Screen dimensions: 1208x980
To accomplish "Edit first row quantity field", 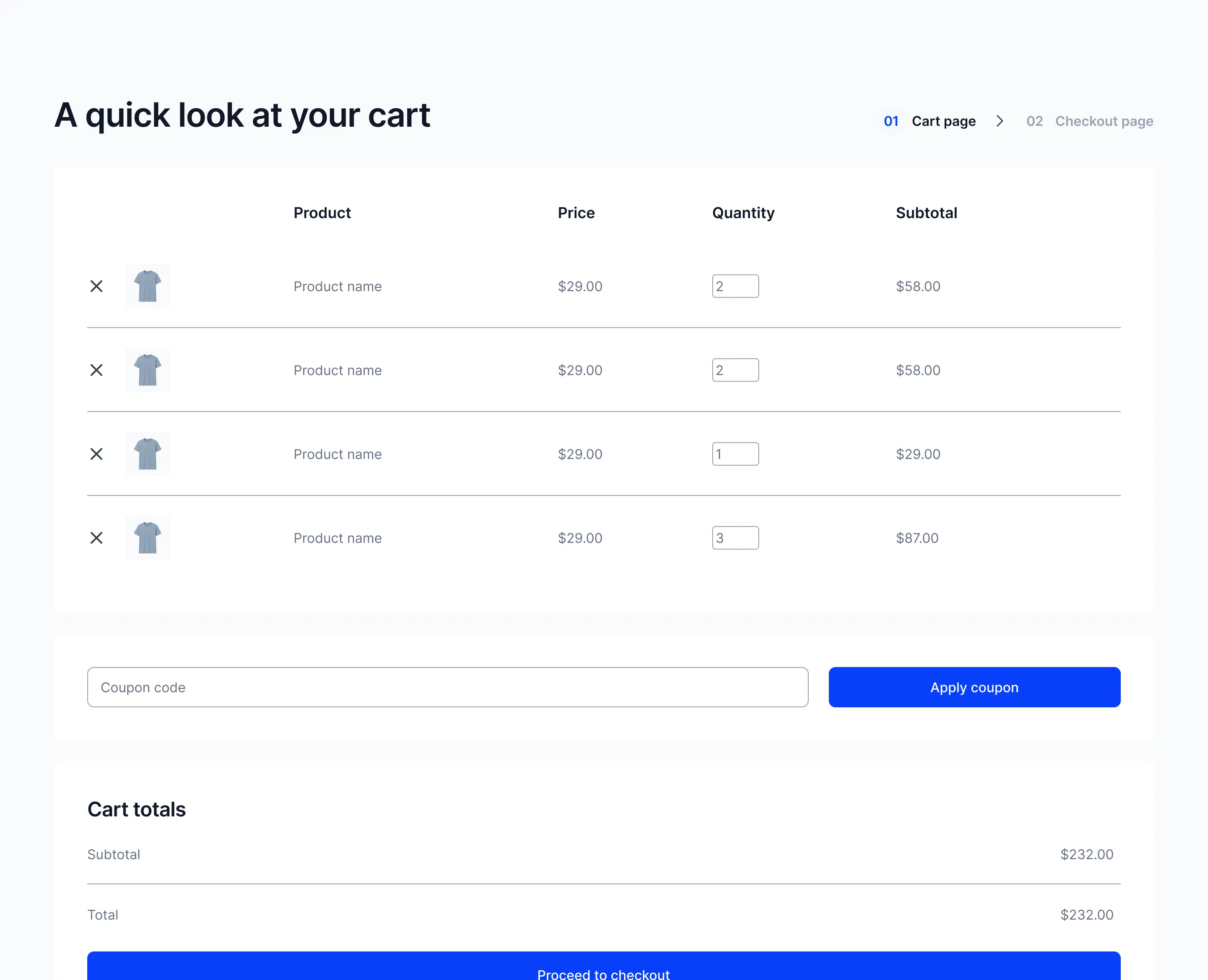I will pos(736,286).
